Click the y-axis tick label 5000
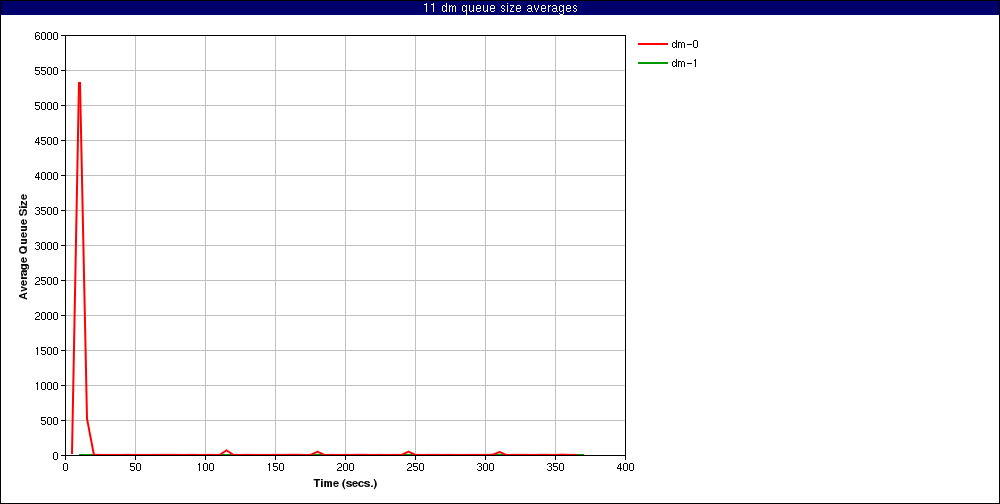The image size is (1000, 504). [x=48, y=106]
